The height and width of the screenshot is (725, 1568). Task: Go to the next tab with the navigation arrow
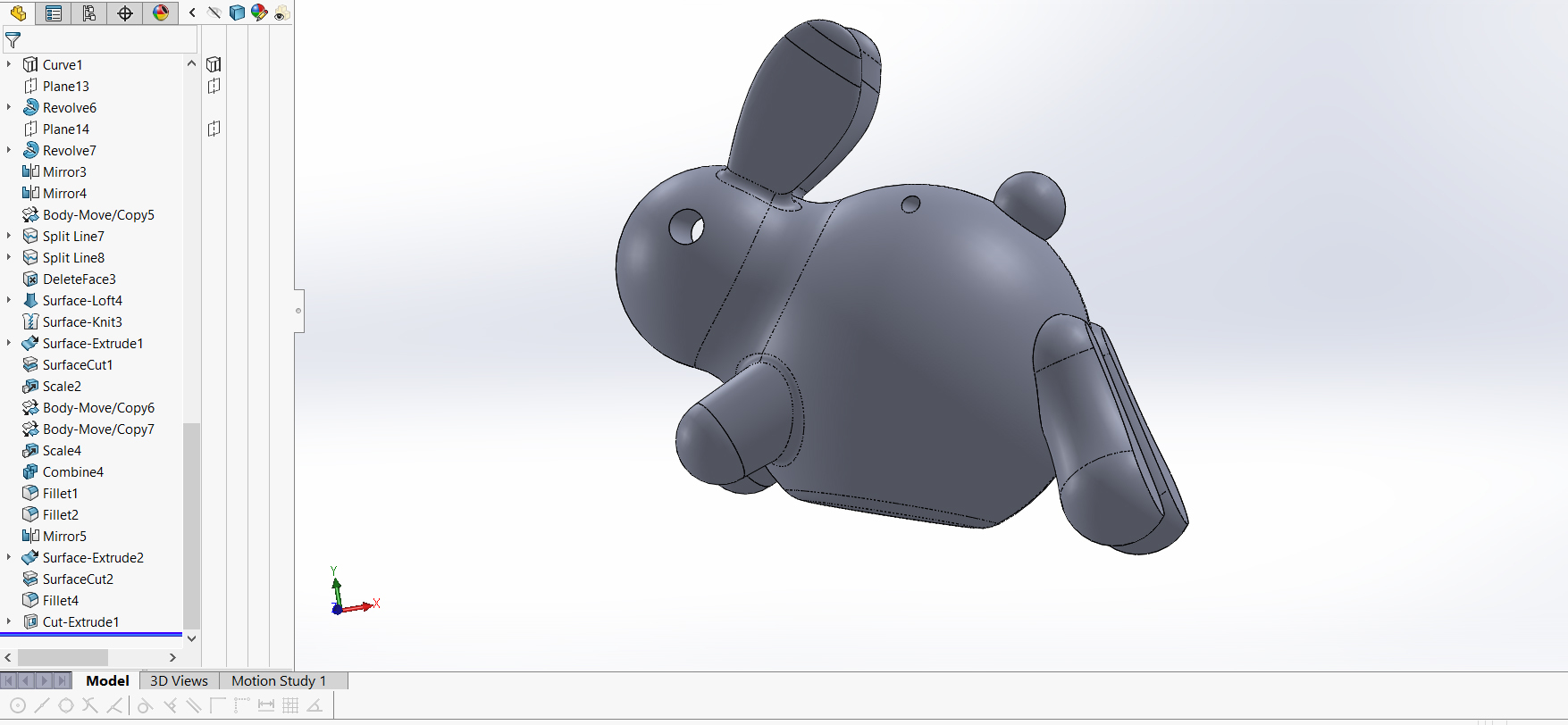click(x=44, y=680)
